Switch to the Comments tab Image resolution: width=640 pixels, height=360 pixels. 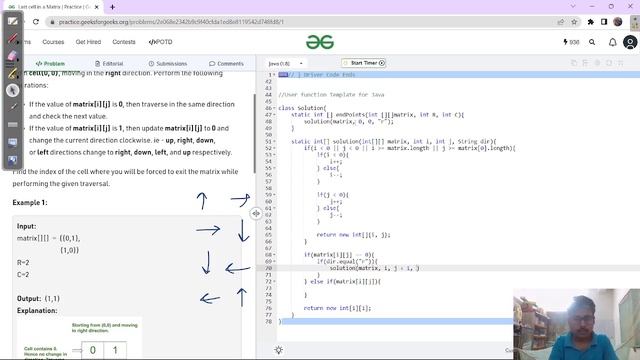(x=227, y=64)
